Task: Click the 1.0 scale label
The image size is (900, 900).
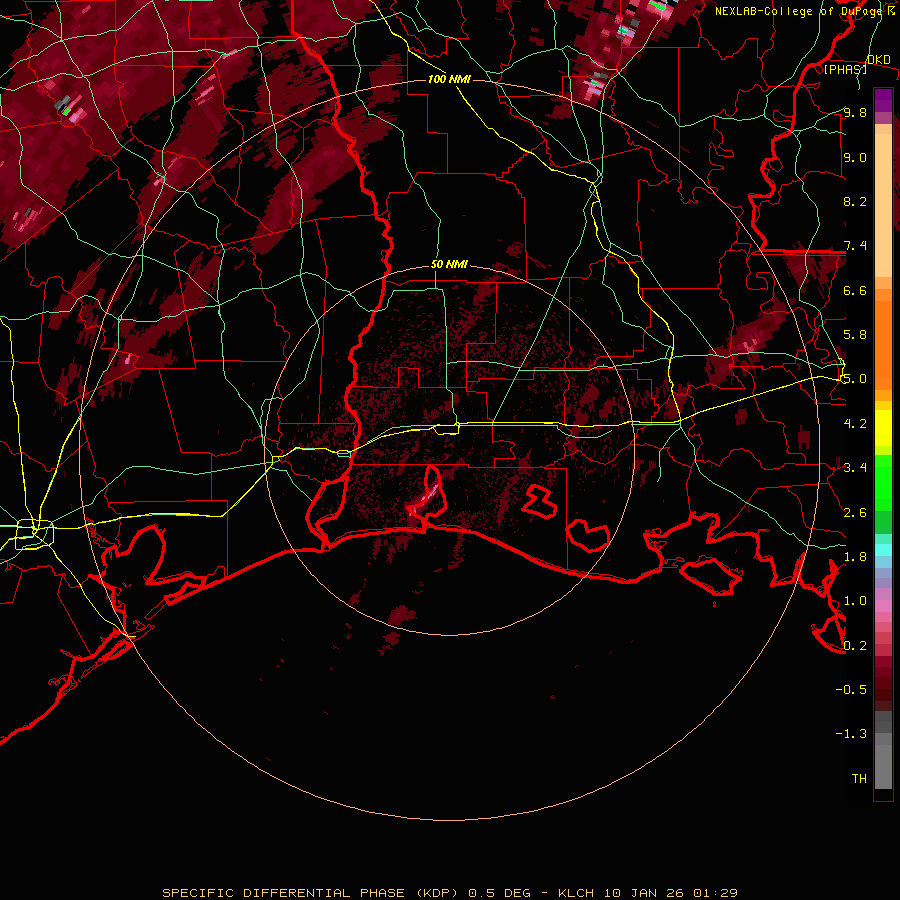Action: (855, 601)
